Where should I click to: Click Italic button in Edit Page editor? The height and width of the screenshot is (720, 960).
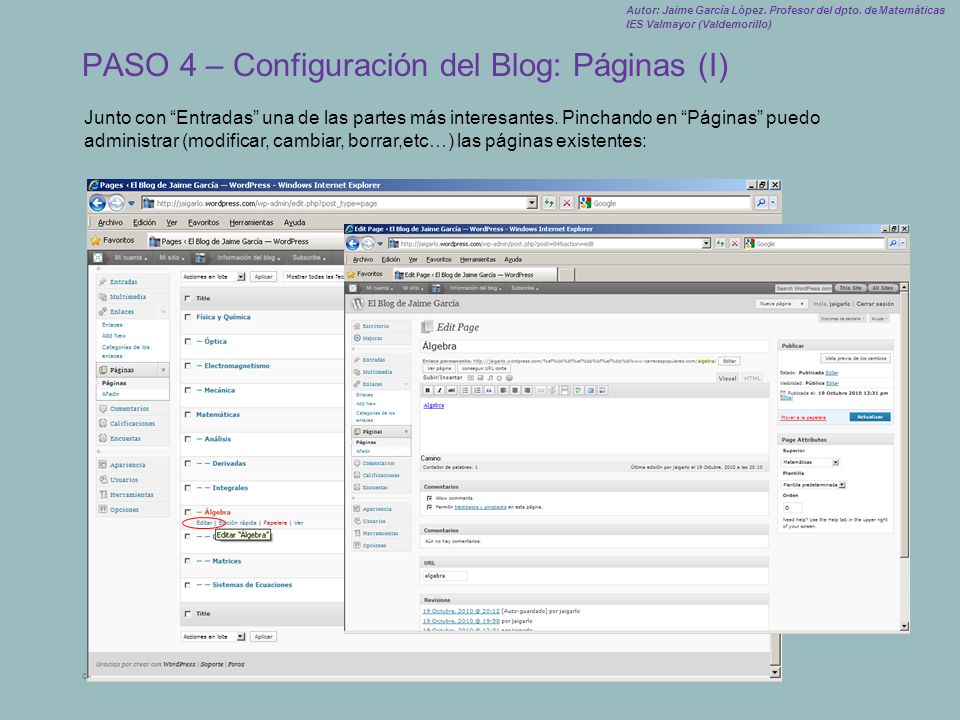(x=440, y=390)
